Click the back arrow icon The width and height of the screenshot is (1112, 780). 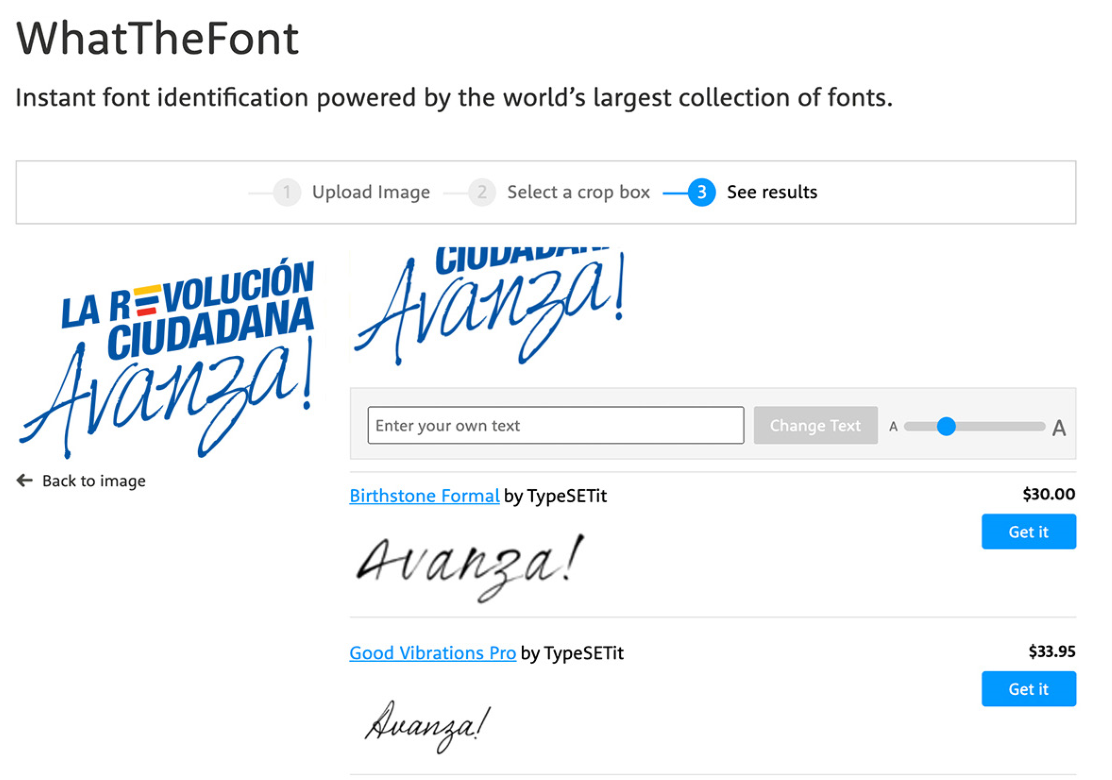tap(25, 481)
